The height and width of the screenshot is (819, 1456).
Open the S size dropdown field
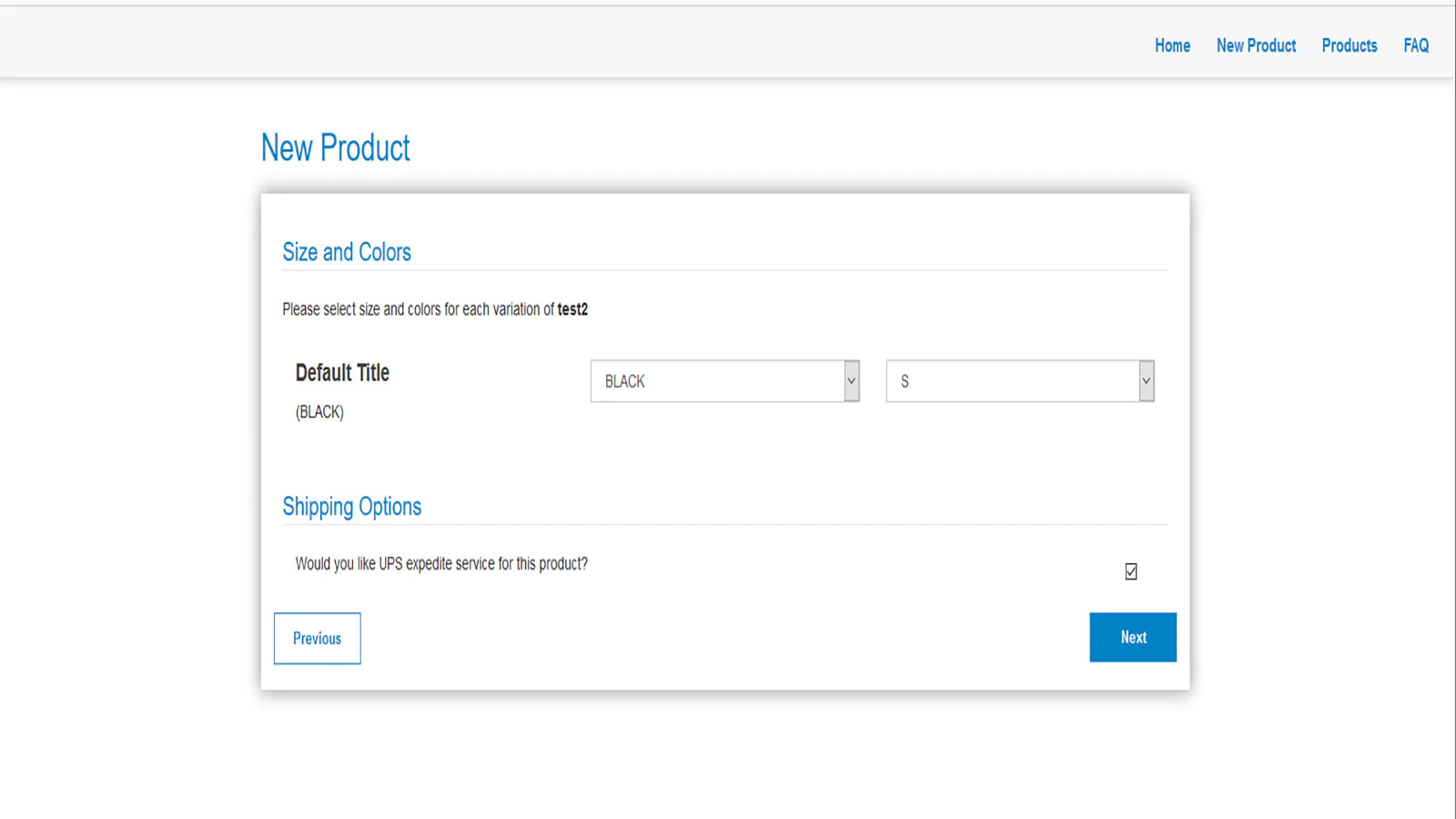tap(1020, 381)
